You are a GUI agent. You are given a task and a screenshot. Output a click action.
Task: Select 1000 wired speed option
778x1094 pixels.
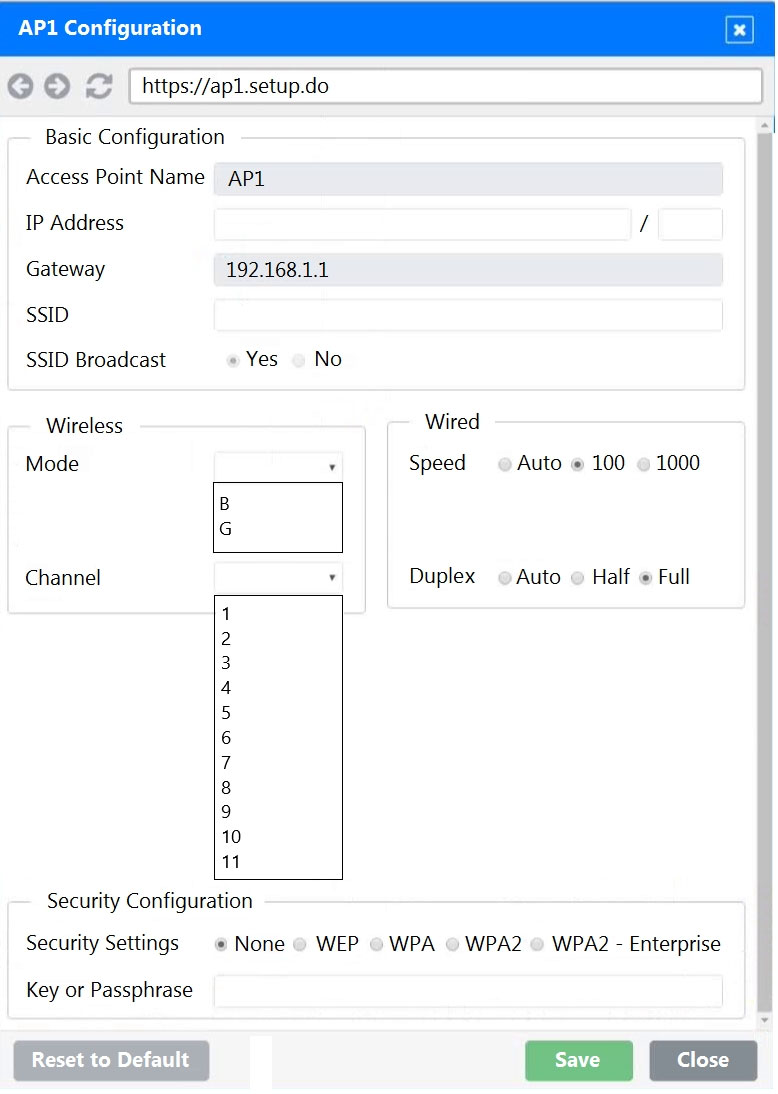(x=644, y=465)
